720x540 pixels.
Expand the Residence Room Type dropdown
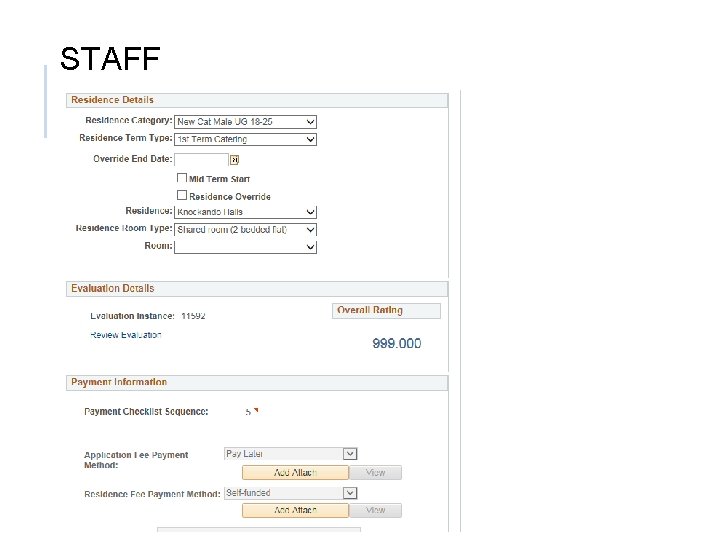[245, 229]
